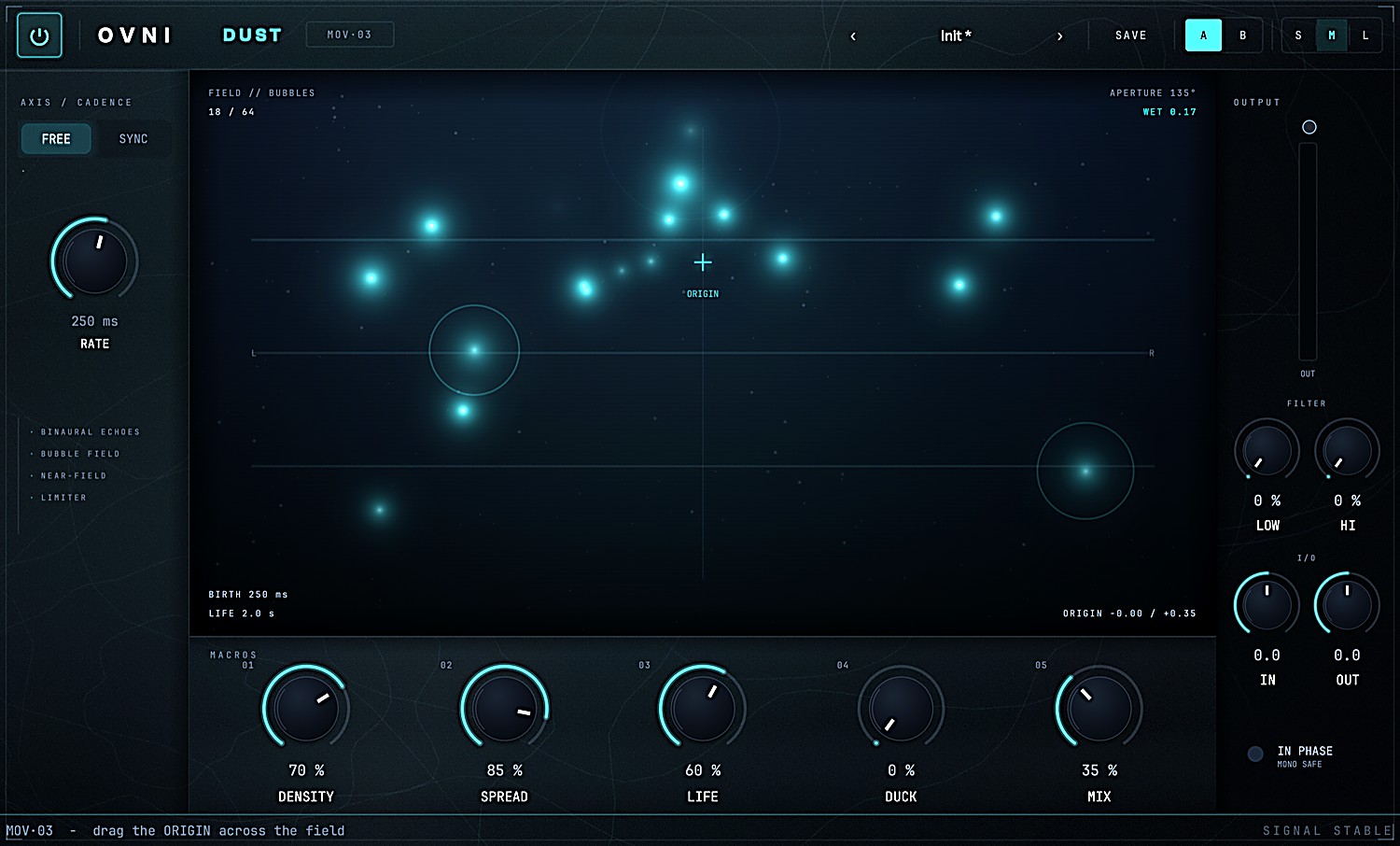Click the DUCK macro knob
Viewport: 1400px width, 846px height.
(901, 708)
